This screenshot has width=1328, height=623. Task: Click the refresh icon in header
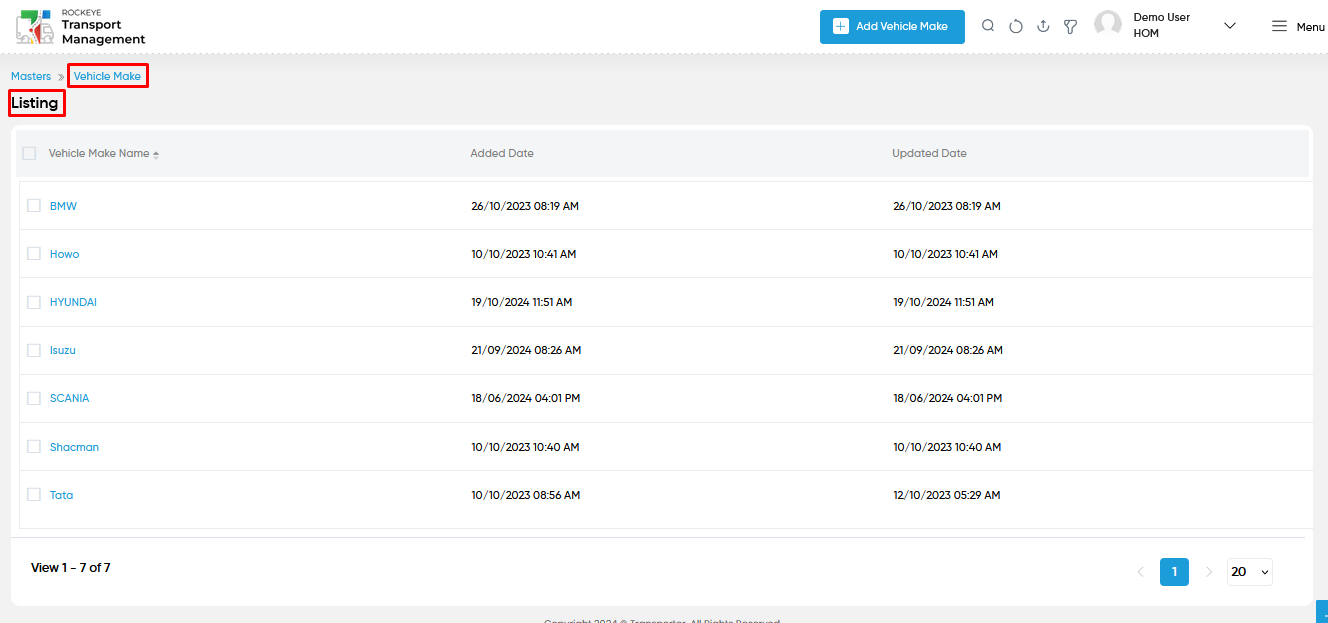[x=1016, y=27]
